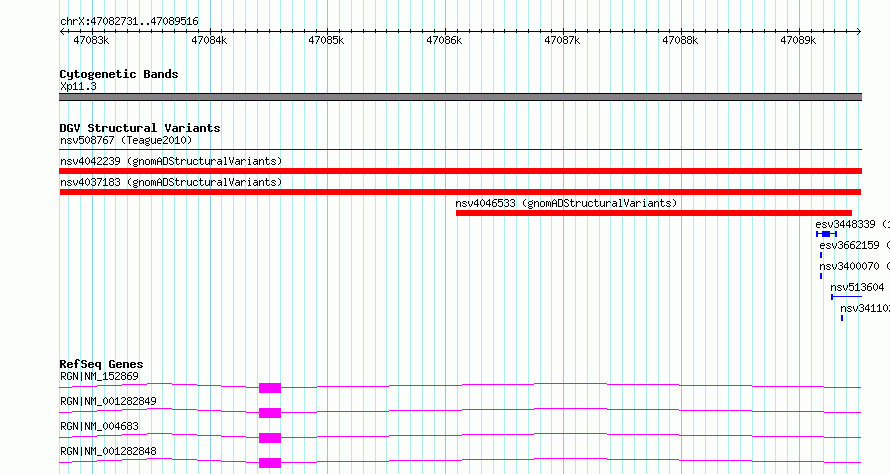Open variant nsv508767 (Teague2010) label
This screenshot has width=890, height=474.
coord(126,140)
